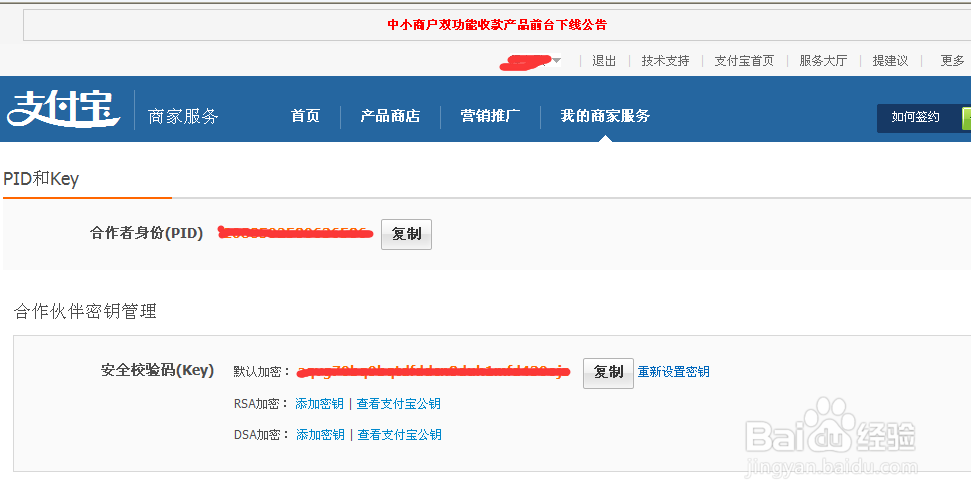
Task: Select 我的商家服务 navigation tab
Action: [x=605, y=116]
